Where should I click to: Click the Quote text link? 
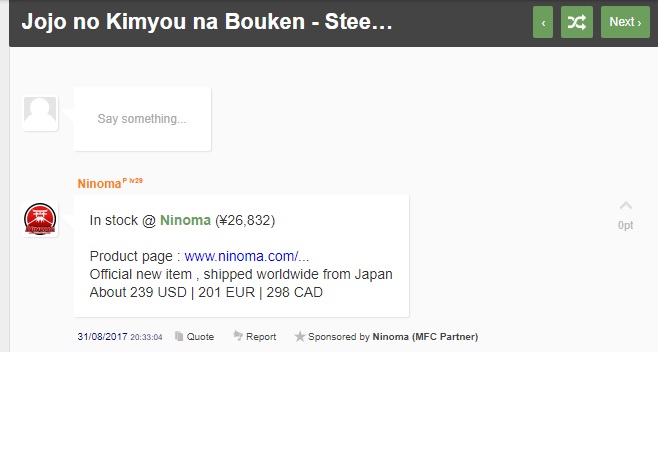(x=200, y=337)
